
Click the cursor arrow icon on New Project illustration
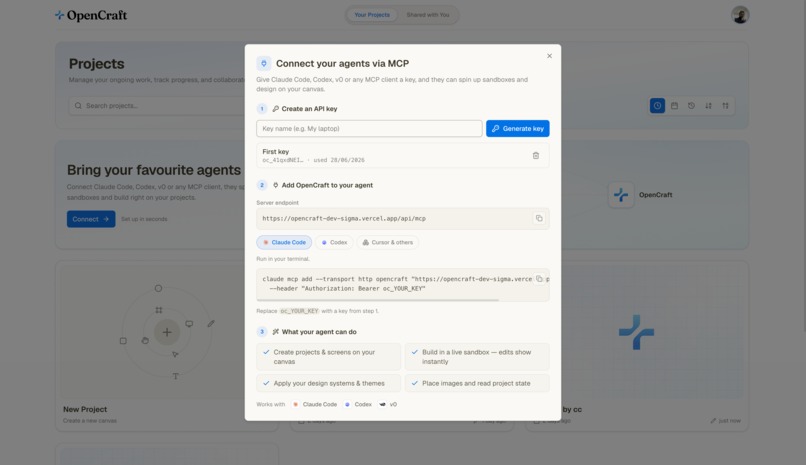tap(175, 355)
